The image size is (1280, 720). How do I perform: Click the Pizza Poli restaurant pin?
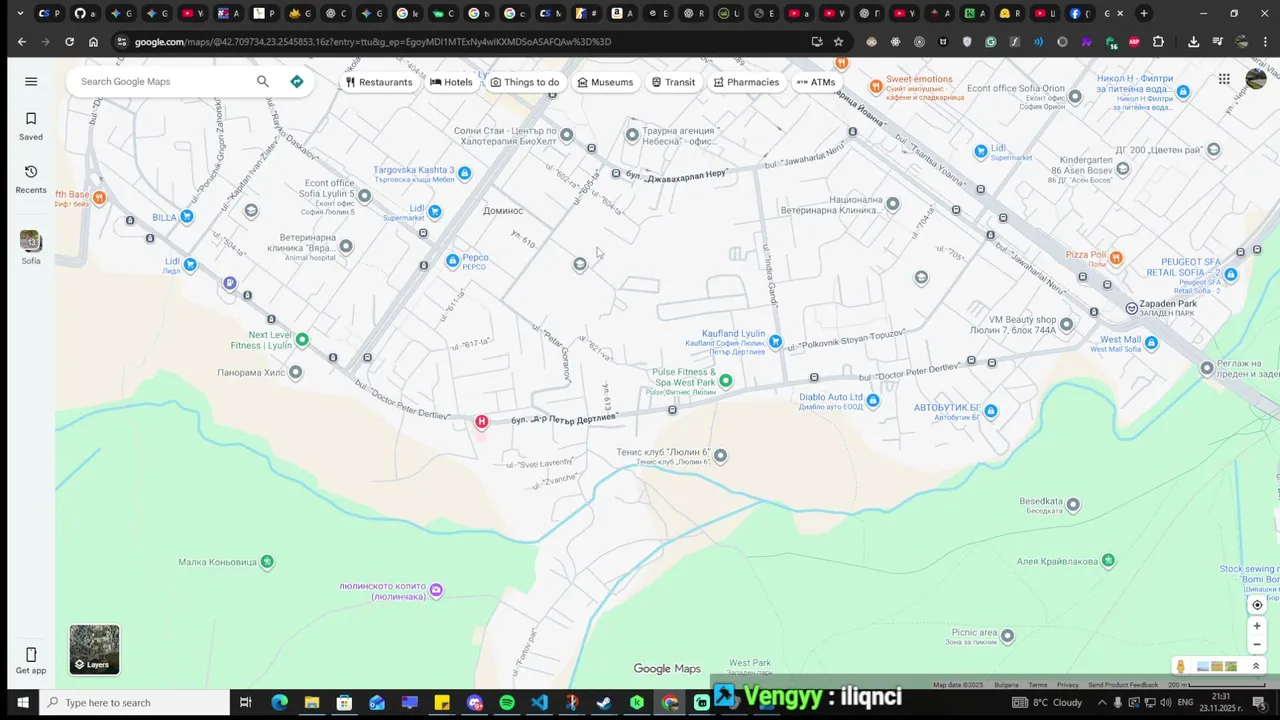click(1116, 258)
